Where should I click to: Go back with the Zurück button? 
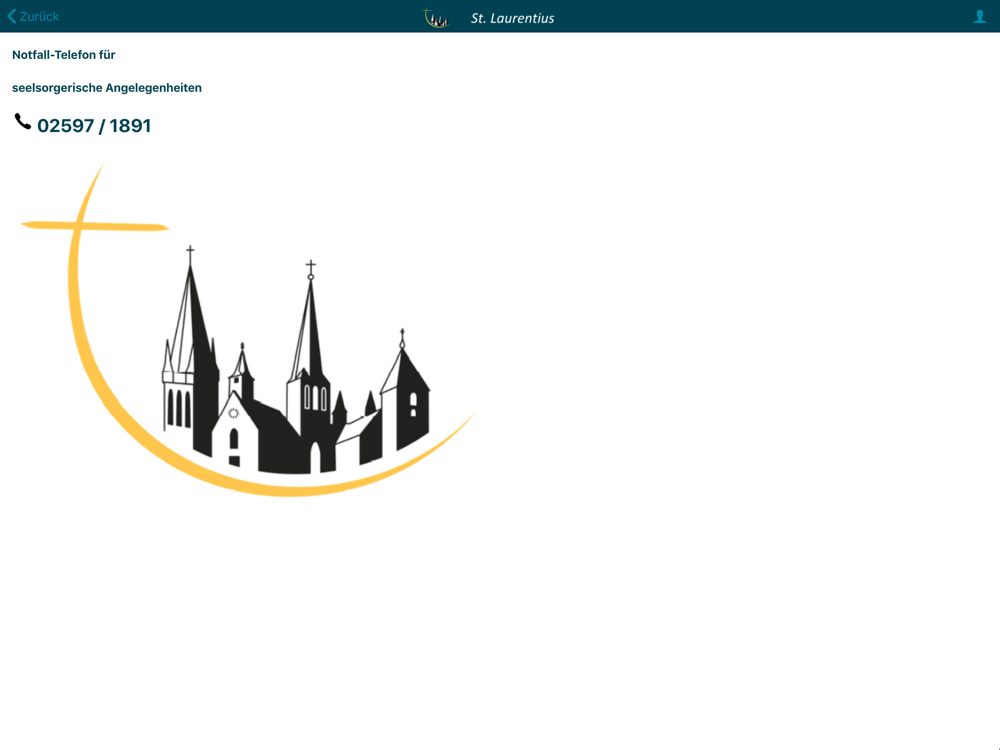tap(33, 17)
